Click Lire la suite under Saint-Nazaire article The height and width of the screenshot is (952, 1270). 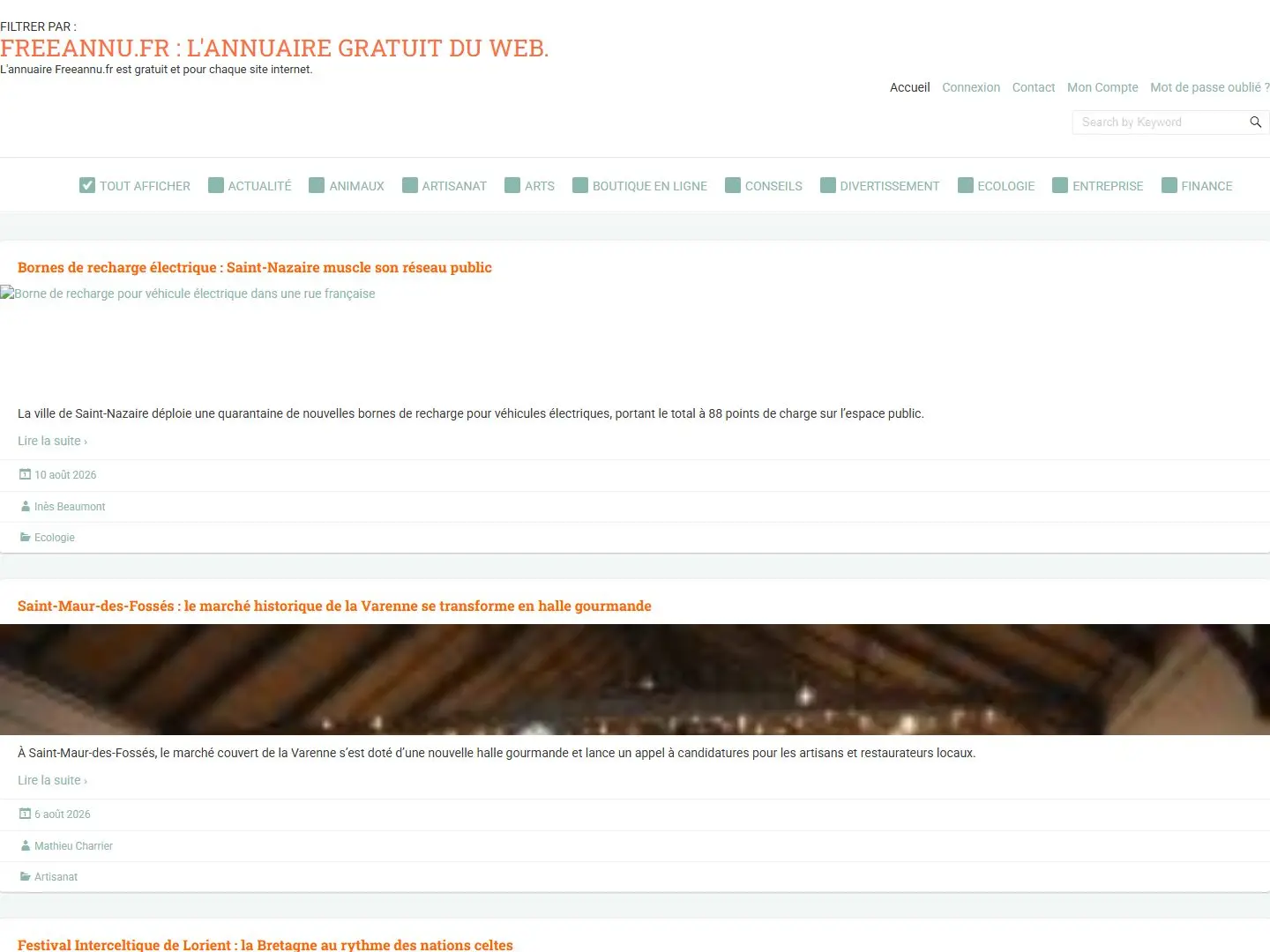pyautogui.click(x=52, y=441)
